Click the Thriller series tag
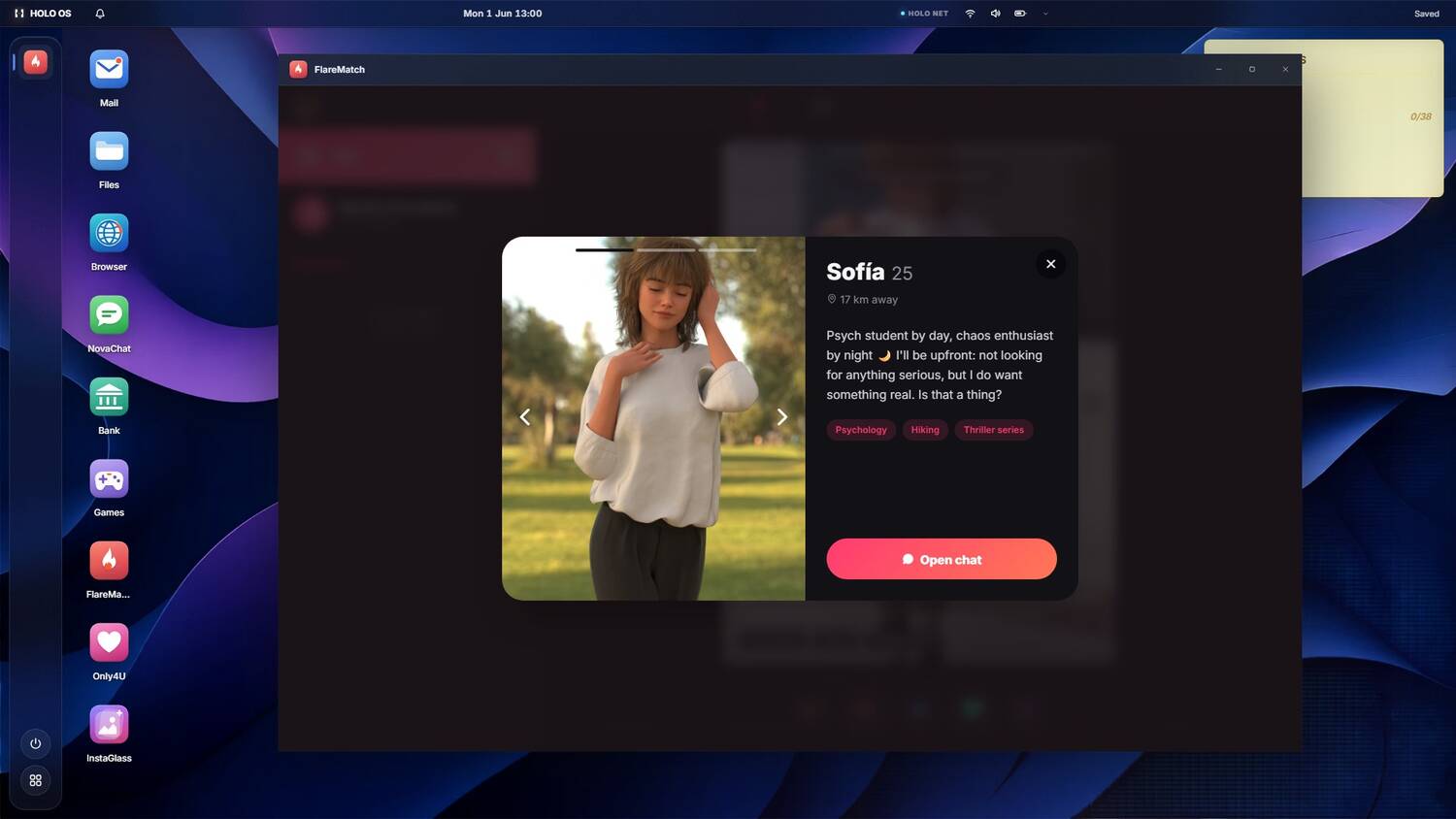The height and width of the screenshot is (819, 1456). point(993,430)
